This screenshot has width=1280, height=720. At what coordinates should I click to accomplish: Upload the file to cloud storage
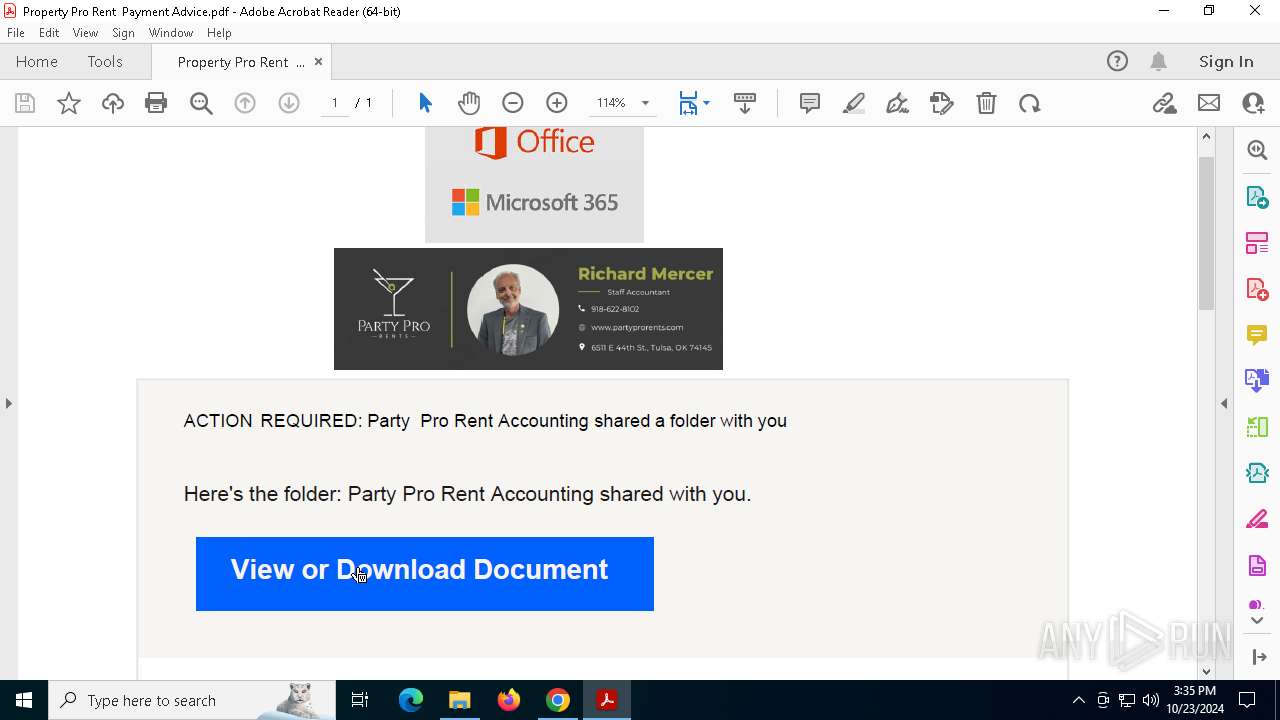coord(113,103)
